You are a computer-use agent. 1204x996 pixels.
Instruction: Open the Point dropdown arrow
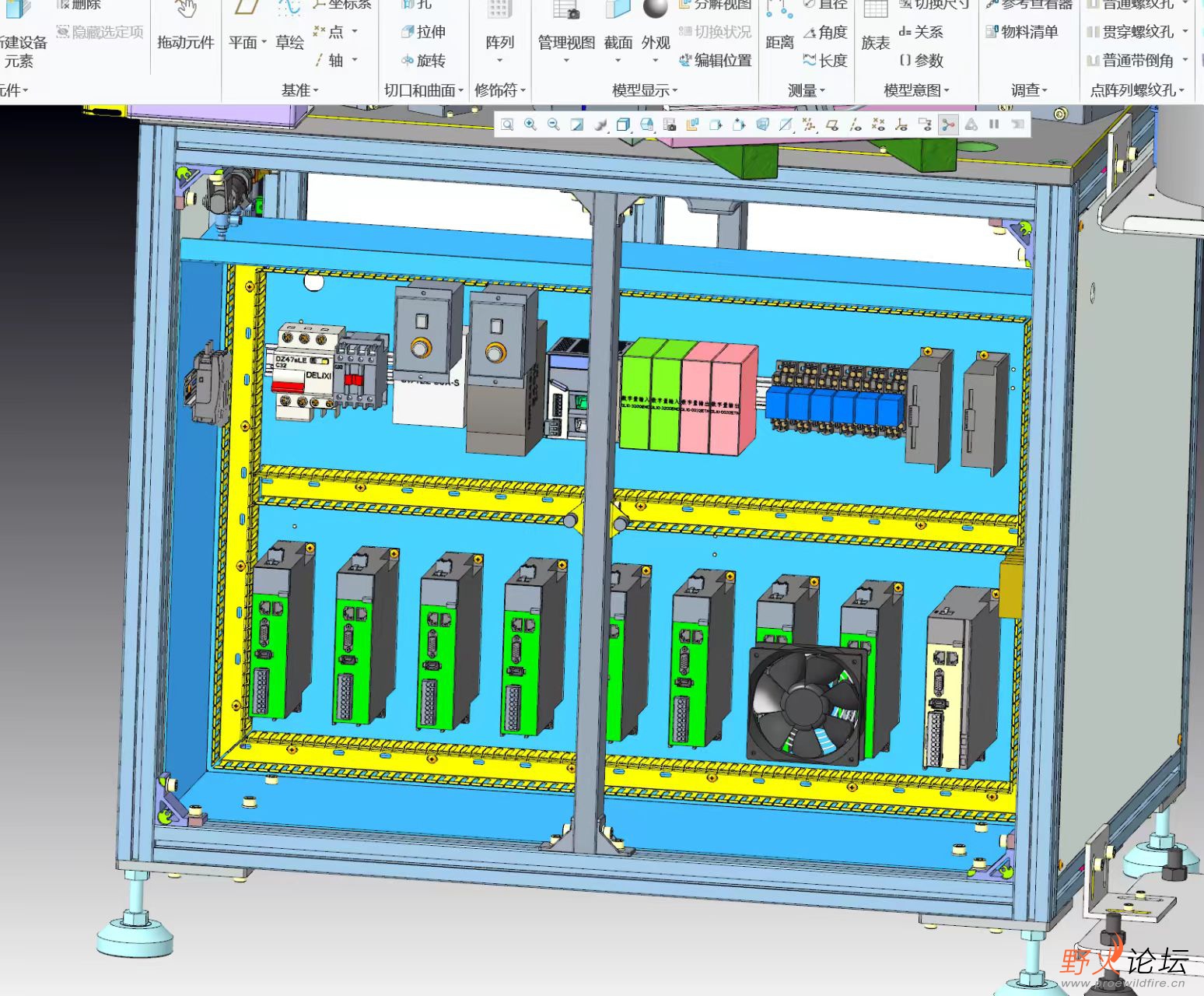355,32
